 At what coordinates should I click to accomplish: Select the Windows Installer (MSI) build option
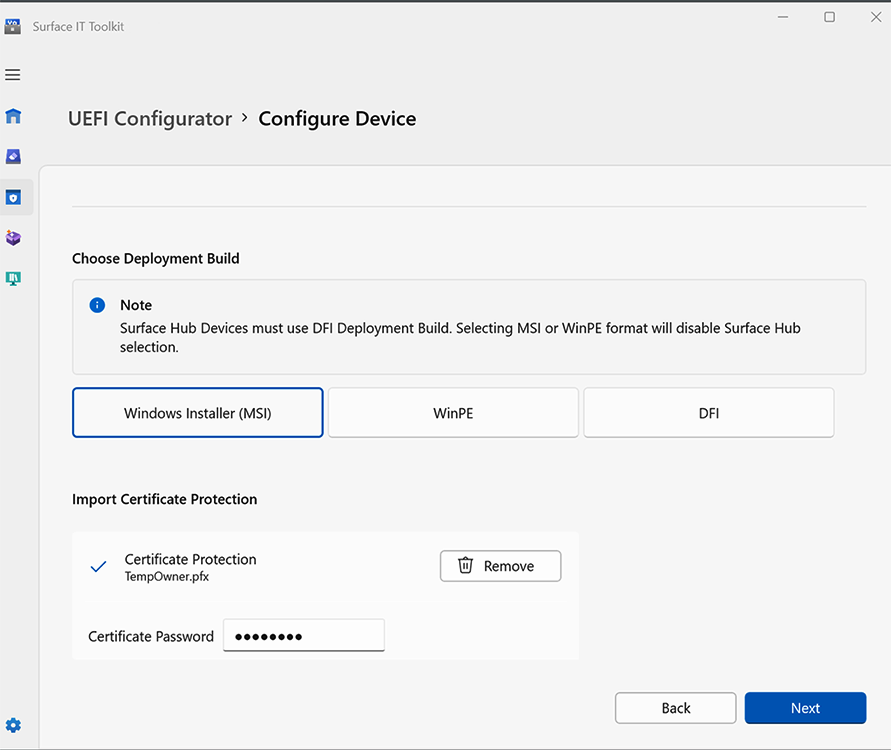197,412
